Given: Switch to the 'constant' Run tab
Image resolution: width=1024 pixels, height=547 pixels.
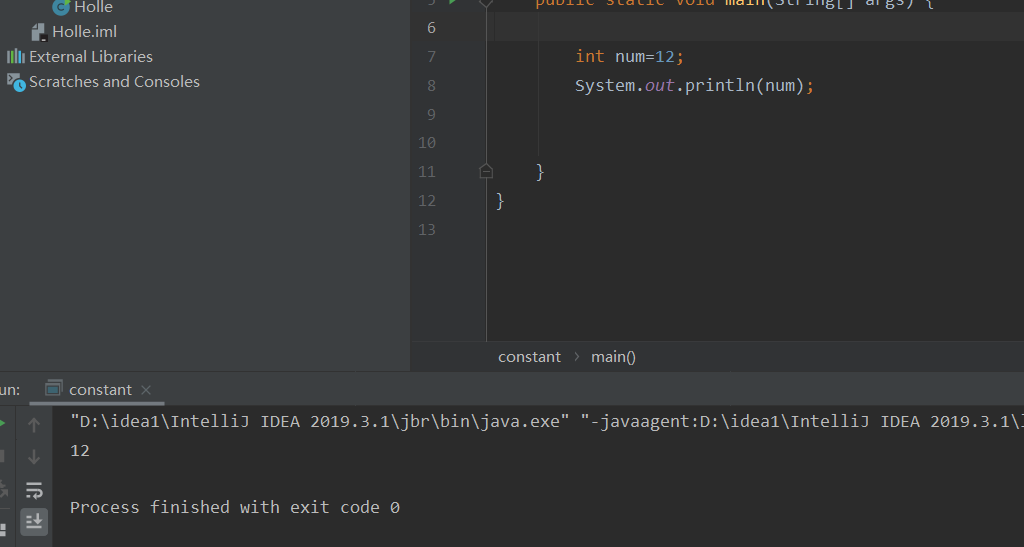Looking at the screenshot, I should point(100,390).
